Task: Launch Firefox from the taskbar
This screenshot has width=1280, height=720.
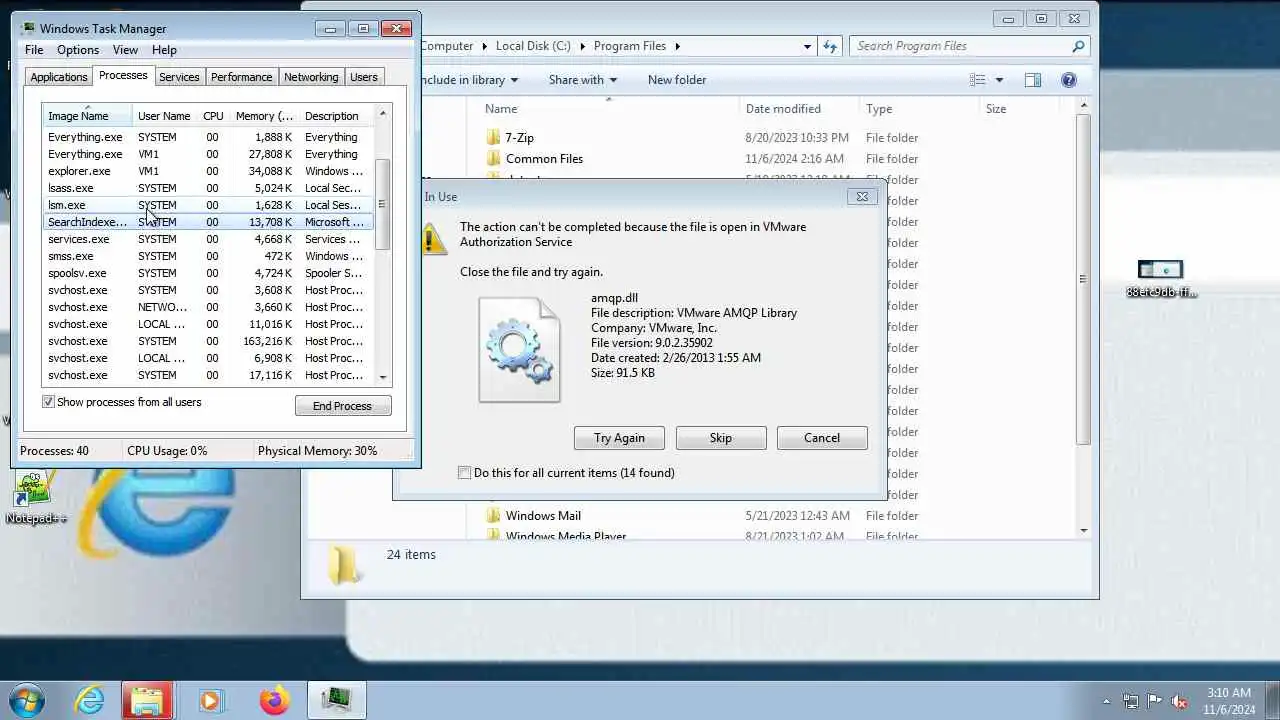Action: (273, 700)
